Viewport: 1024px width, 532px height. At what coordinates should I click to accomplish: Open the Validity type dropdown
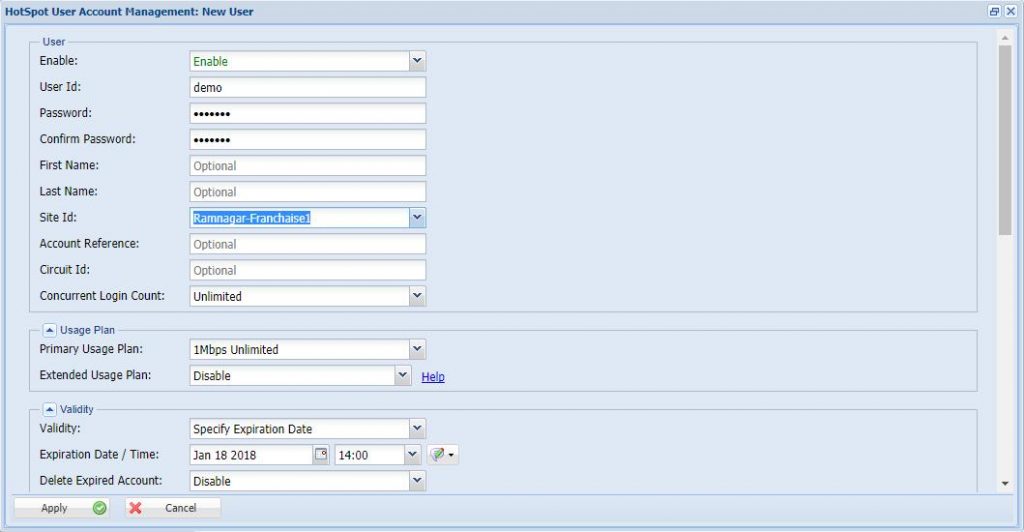(417, 429)
